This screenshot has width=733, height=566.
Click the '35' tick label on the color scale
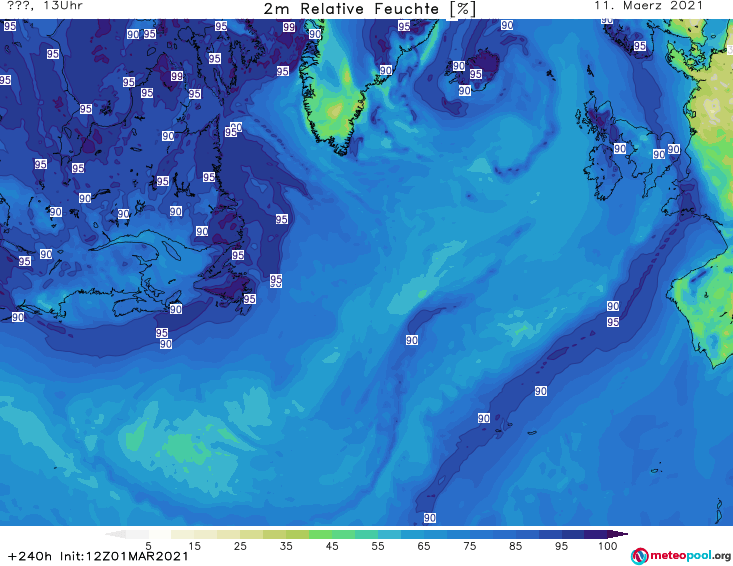click(286, 546)
